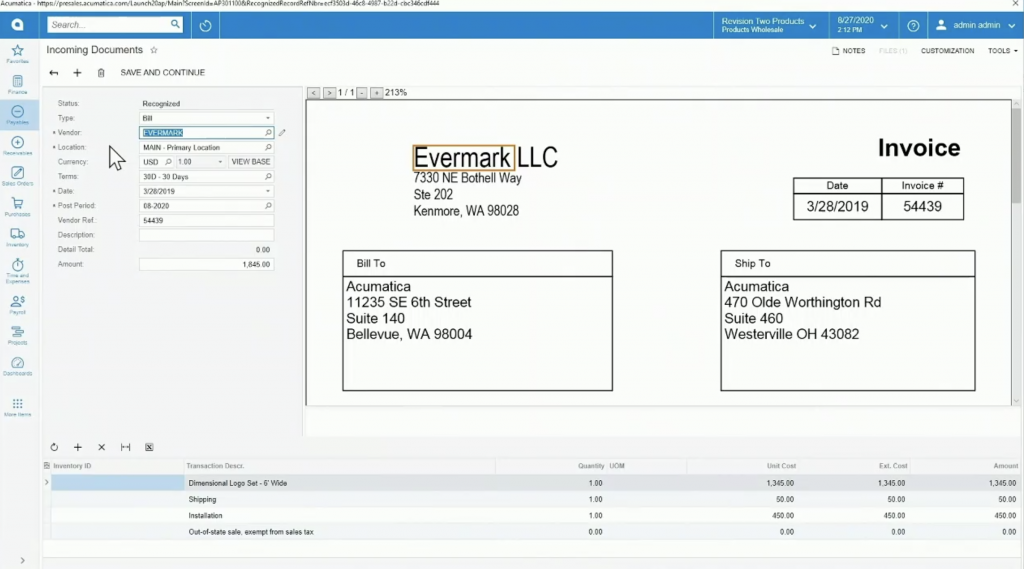This screenshot has height=569, width=1024.
Task: Open the Payroll workspace
Action: [18, 305]
